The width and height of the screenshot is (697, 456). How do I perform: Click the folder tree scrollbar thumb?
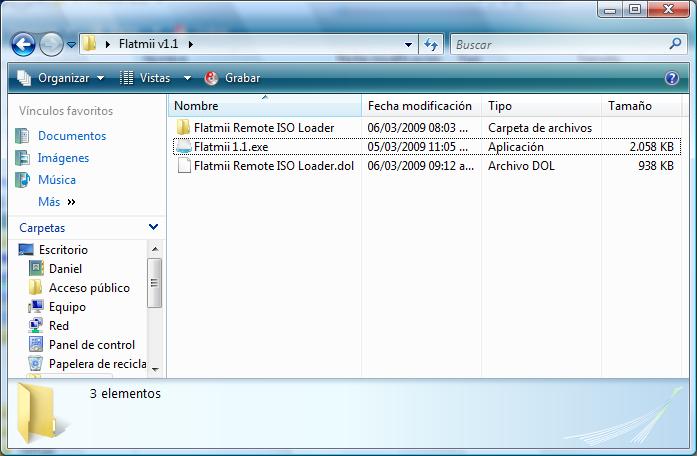(155, 283)
